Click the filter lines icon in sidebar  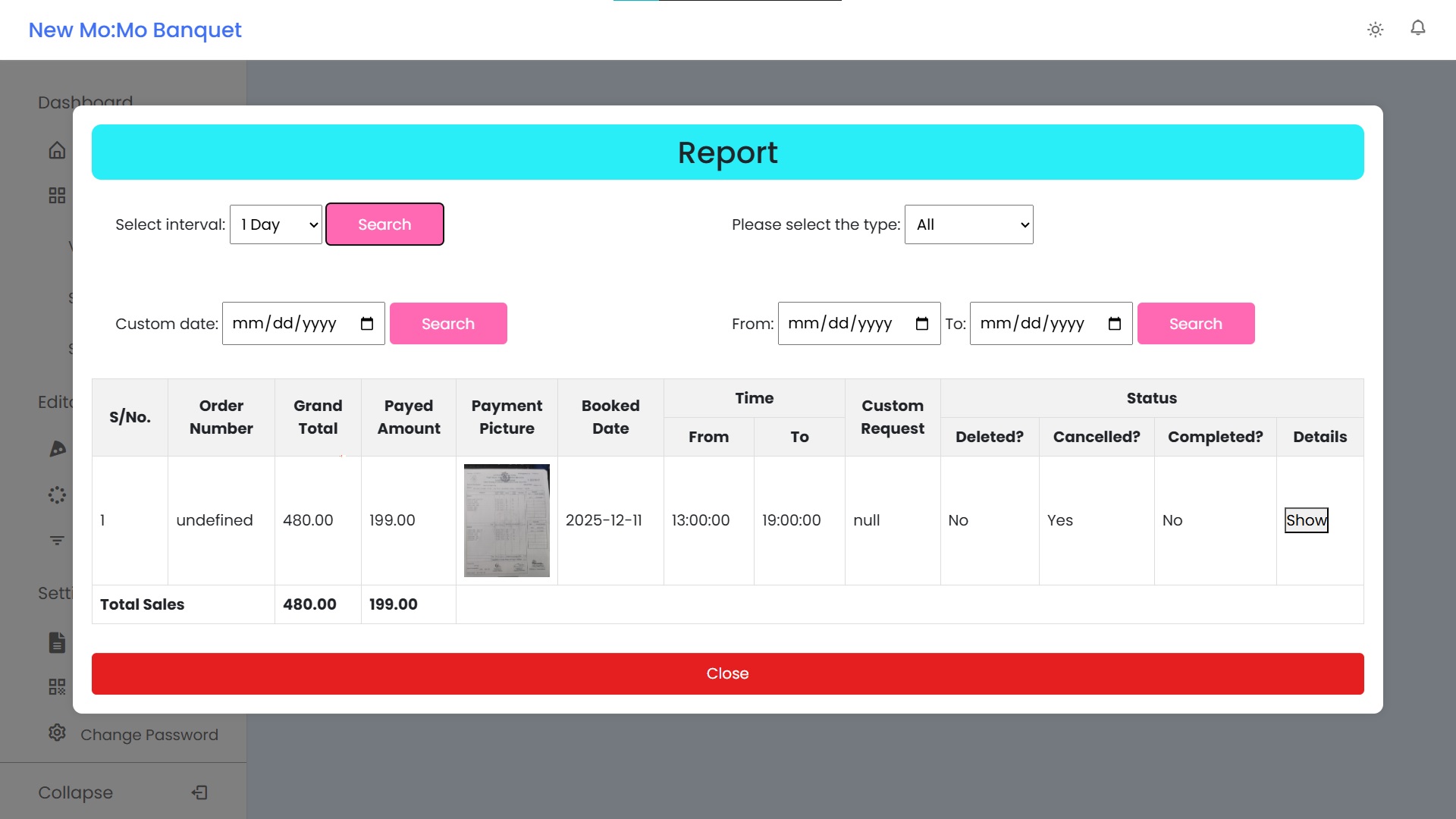57,541
